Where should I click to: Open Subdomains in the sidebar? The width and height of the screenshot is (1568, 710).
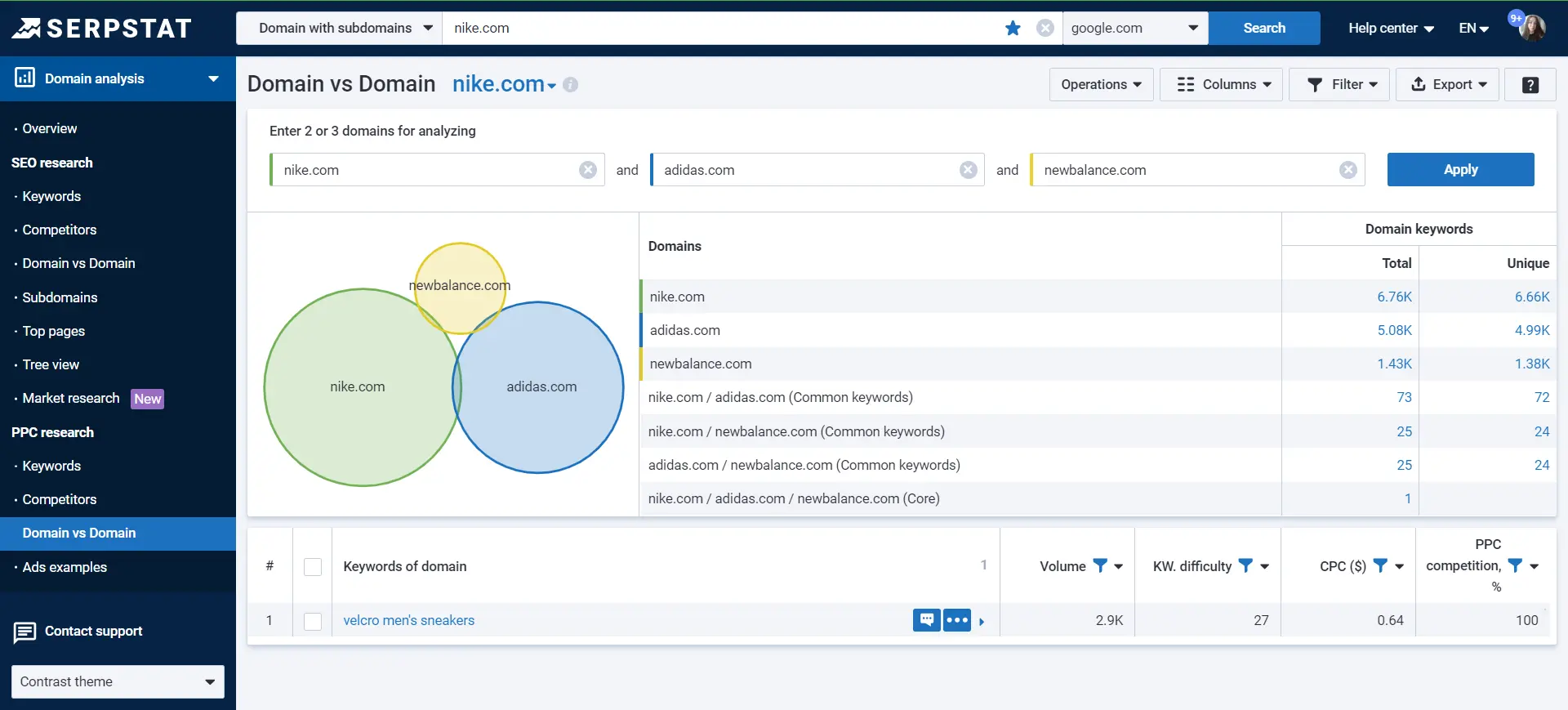(x=60, y=297)
